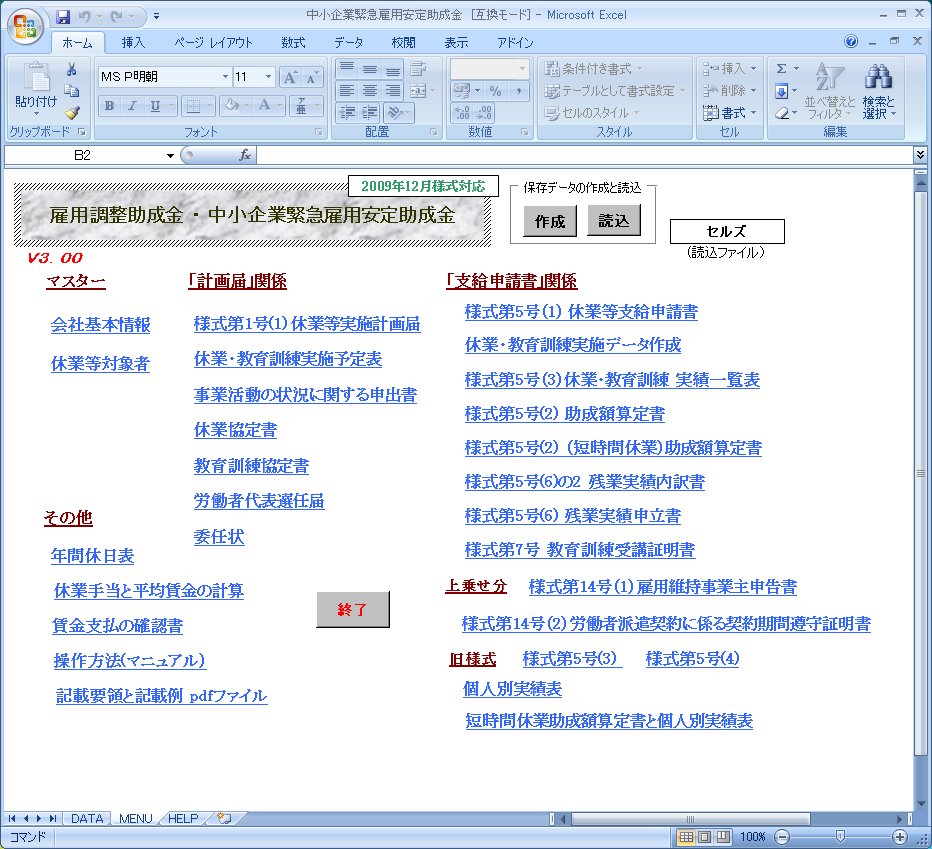
Task: Click the formula bar input field
Action: (584, 155)
